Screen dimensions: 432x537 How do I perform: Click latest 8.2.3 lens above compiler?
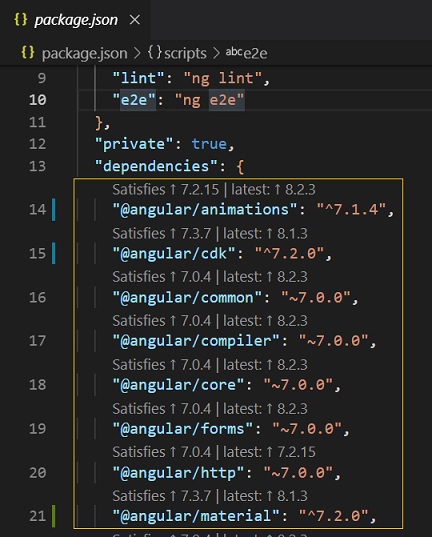(265, 321)
